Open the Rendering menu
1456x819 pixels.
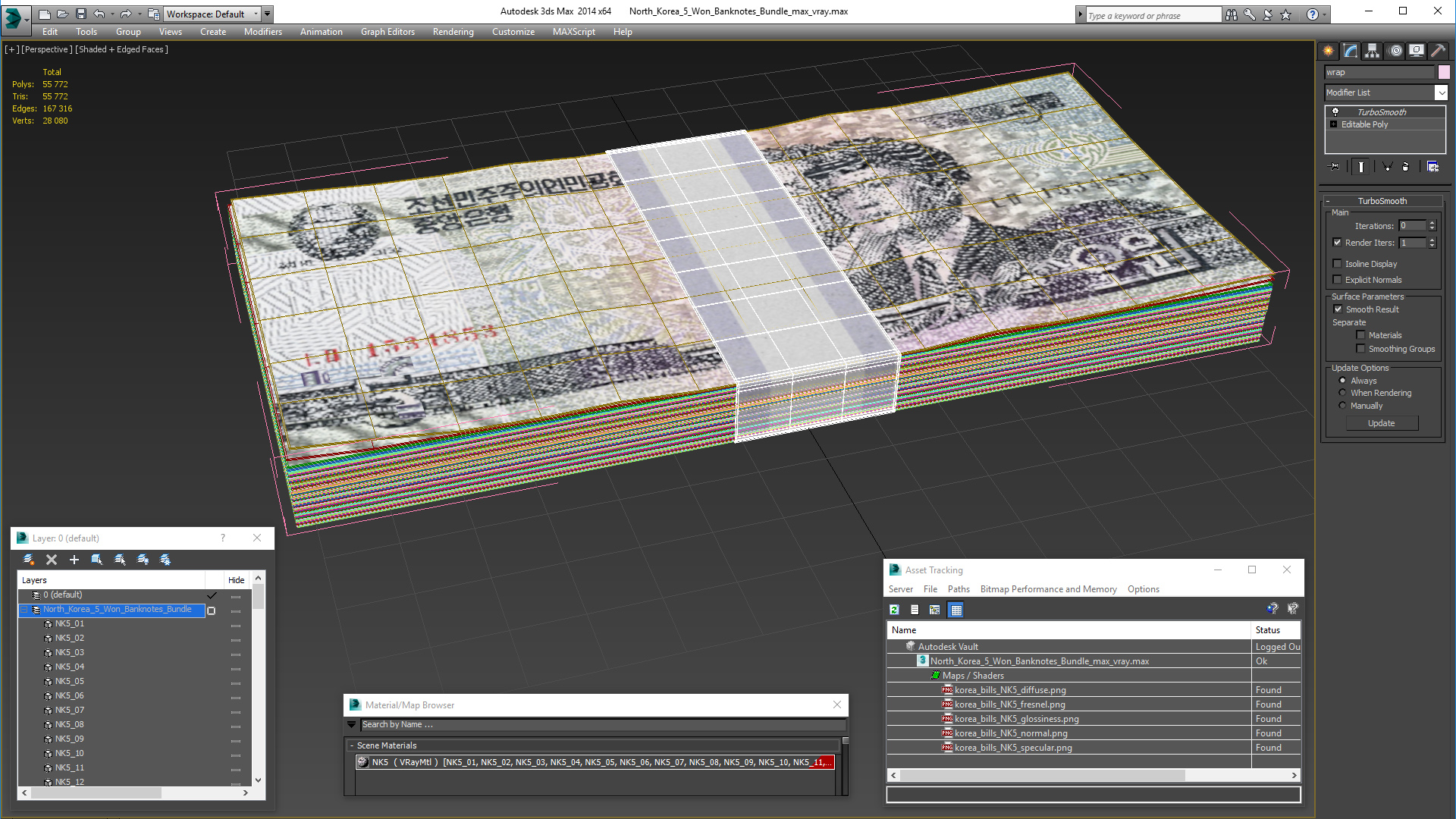[453, 32]
